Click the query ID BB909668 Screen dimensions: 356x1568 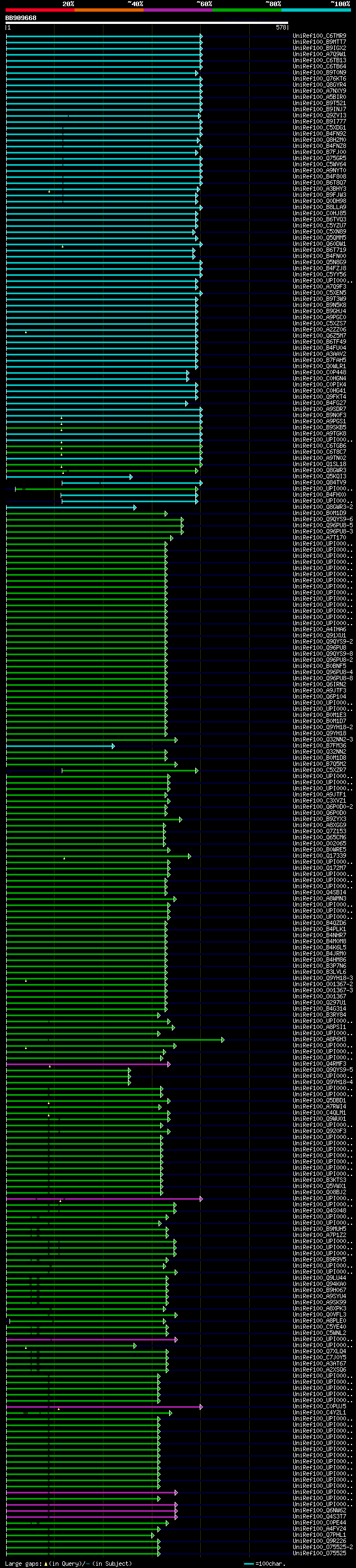tap(21, 18)
